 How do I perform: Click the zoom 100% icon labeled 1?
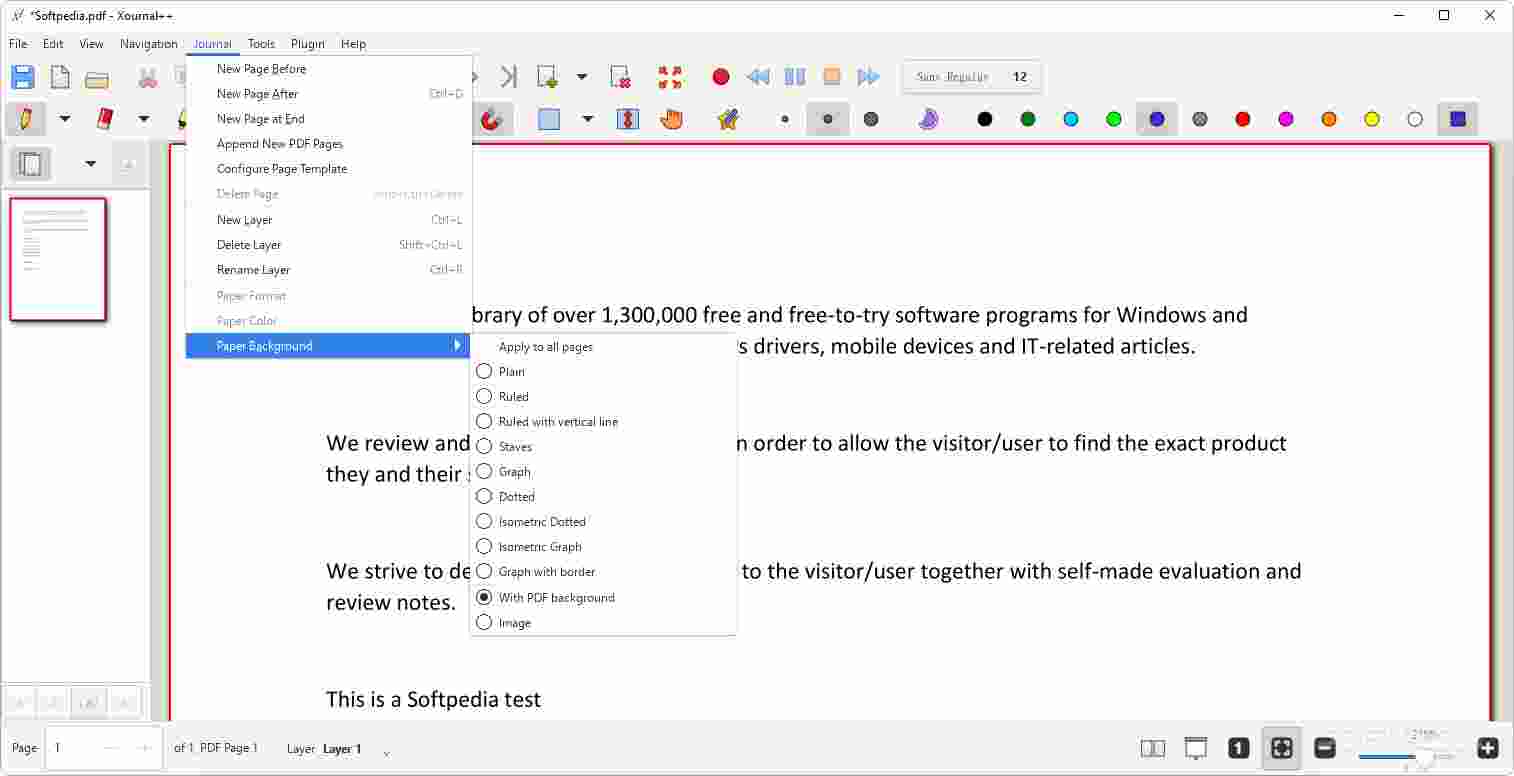pyautogui.click(x=1238, y=748)
